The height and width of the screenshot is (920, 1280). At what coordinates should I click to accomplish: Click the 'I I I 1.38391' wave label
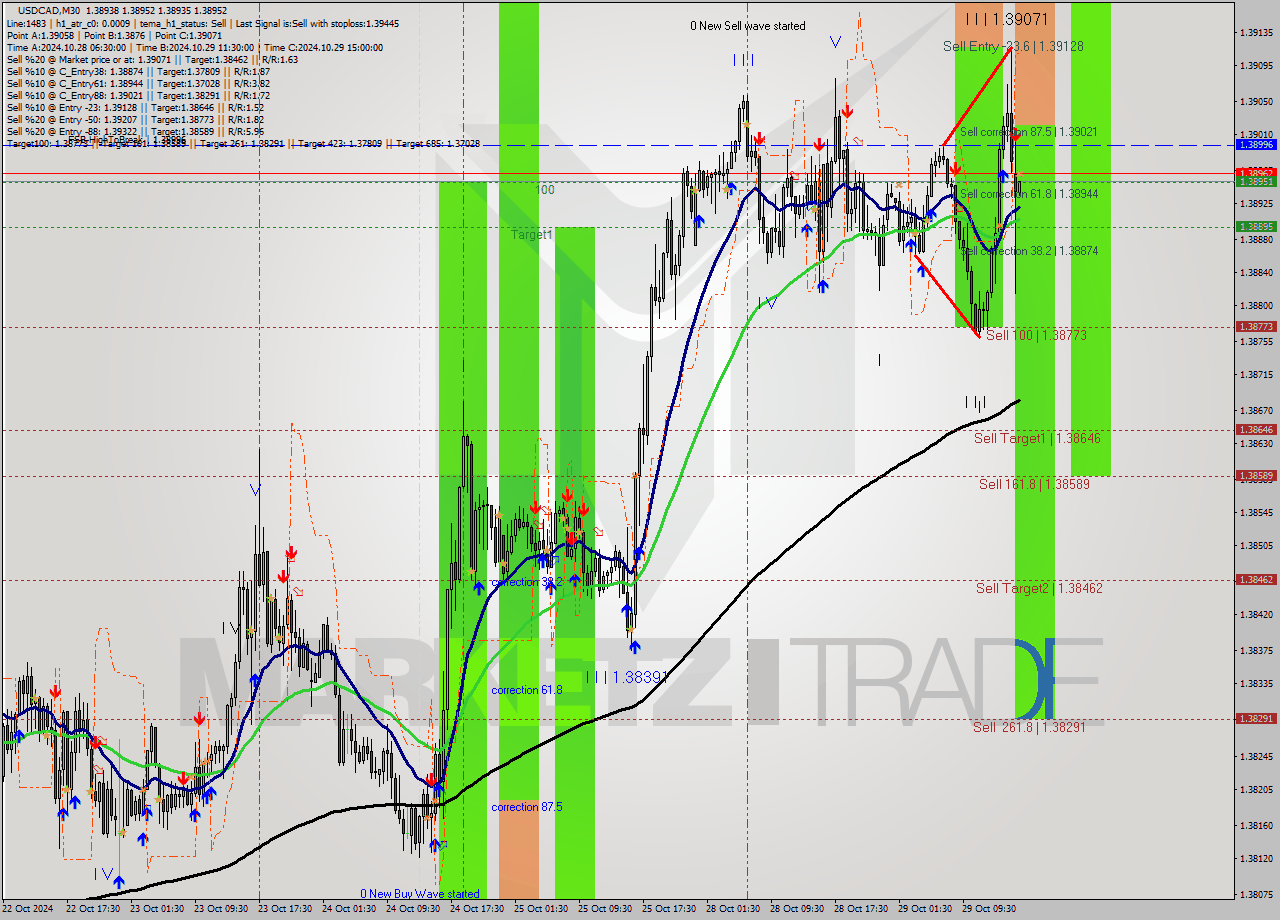click(x=627, y=677)
